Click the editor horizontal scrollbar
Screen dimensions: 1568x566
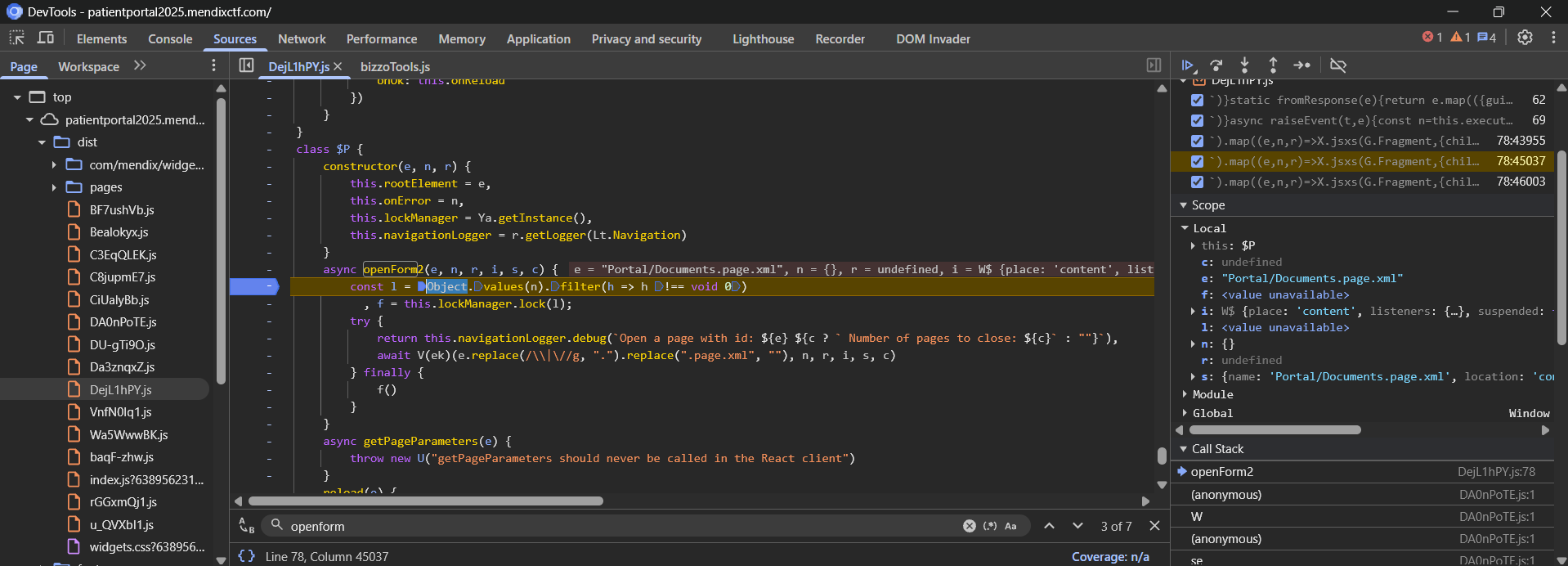pyautogui.click(x=425, y=501)
